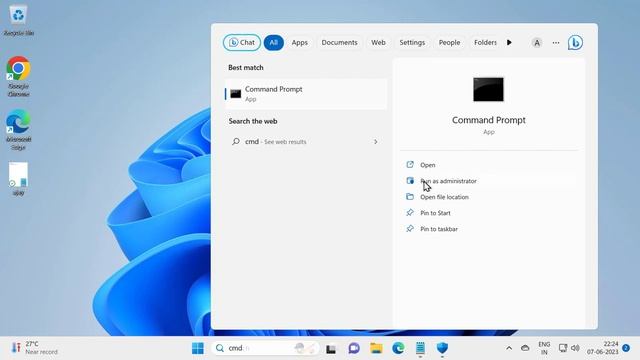Click the Command Prompt icon in the best match row
Screen dimensions: 640x360
pyautogui.click(x=236, y=94)
